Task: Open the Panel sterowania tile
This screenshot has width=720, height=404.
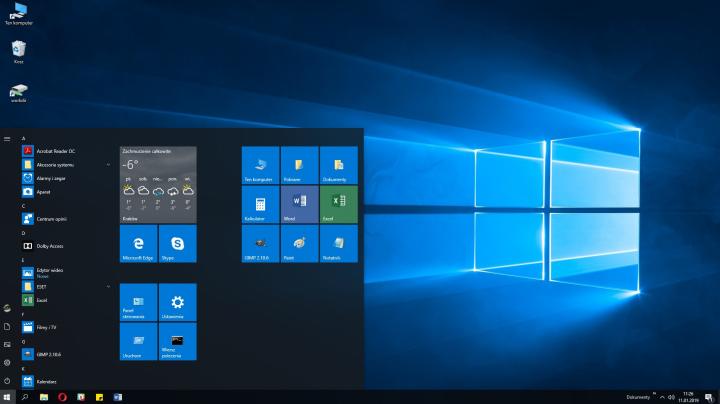Action: click(x=138, y=302)
